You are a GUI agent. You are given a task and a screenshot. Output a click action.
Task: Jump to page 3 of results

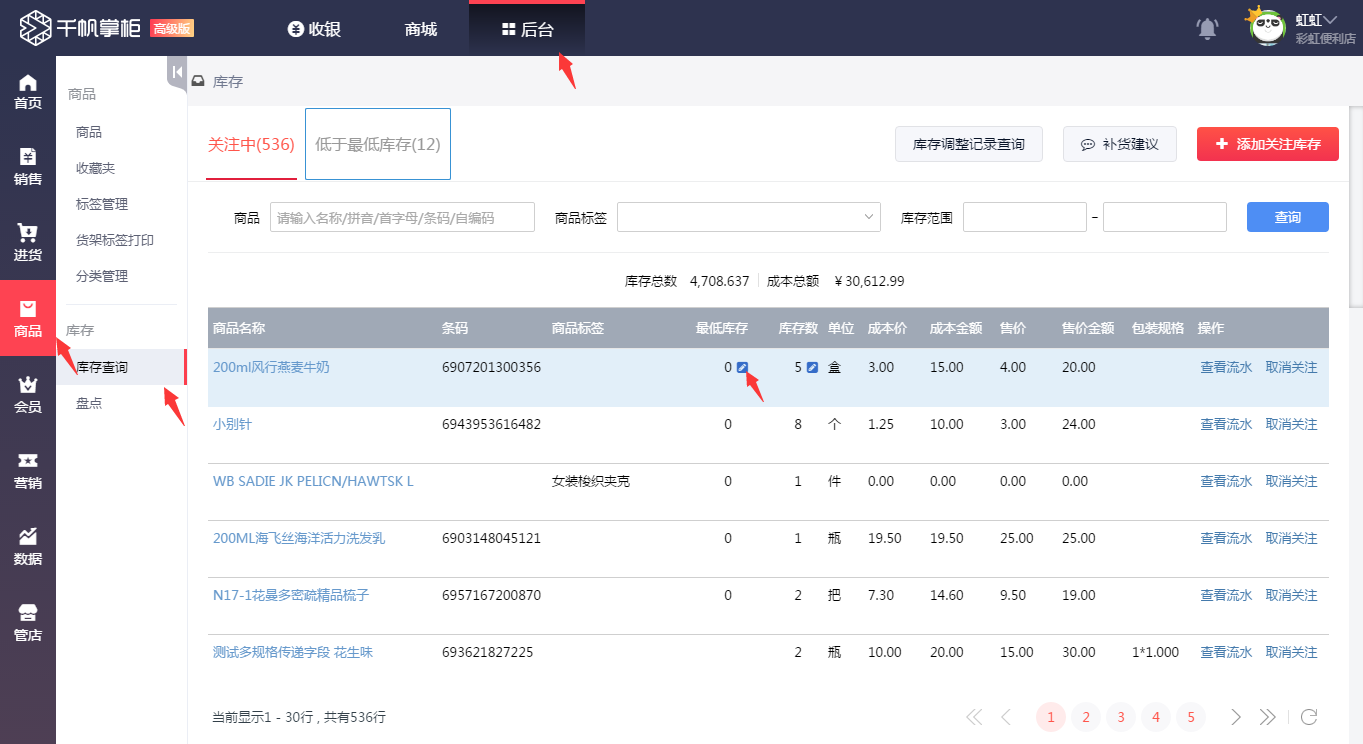pos(1120,717)
